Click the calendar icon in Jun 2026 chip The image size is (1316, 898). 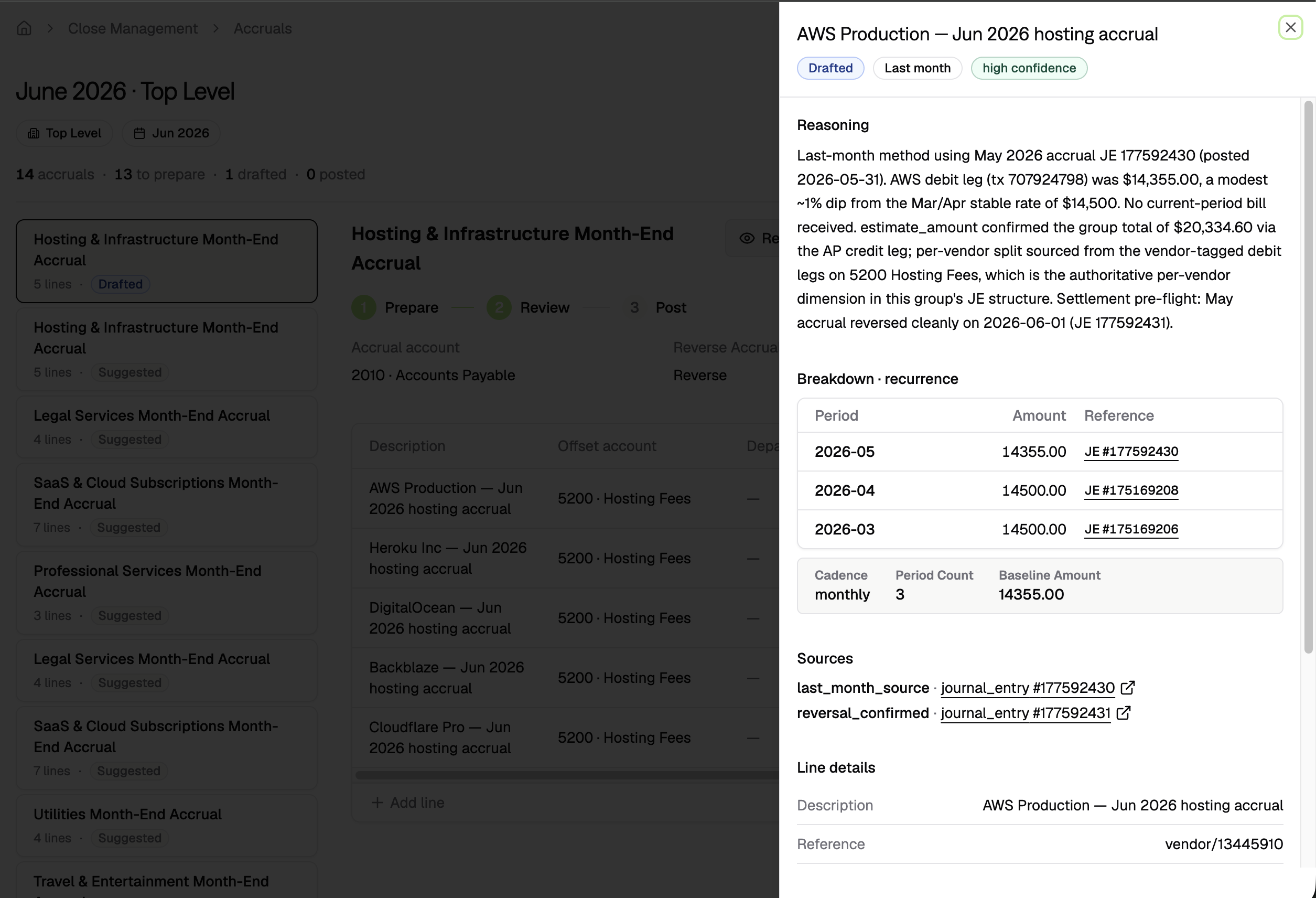coord(139,133)
